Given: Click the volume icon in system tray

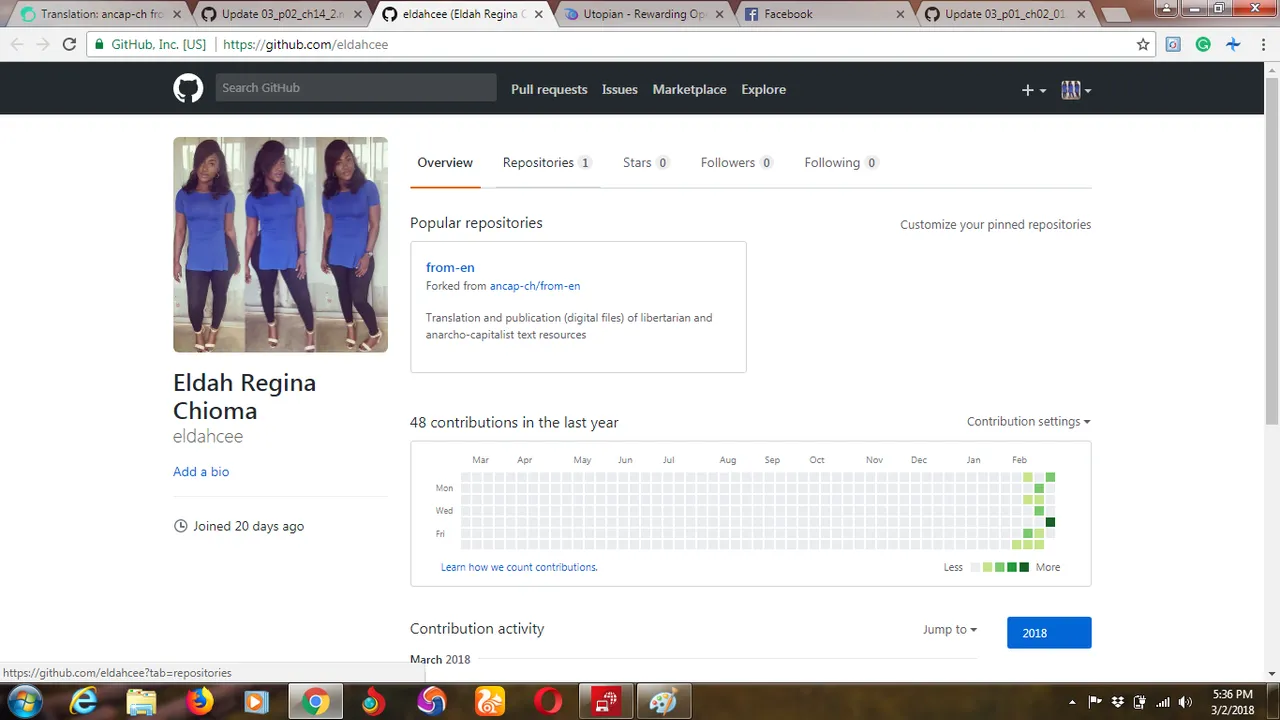Looking at the screenshot, I should 1185,702.
